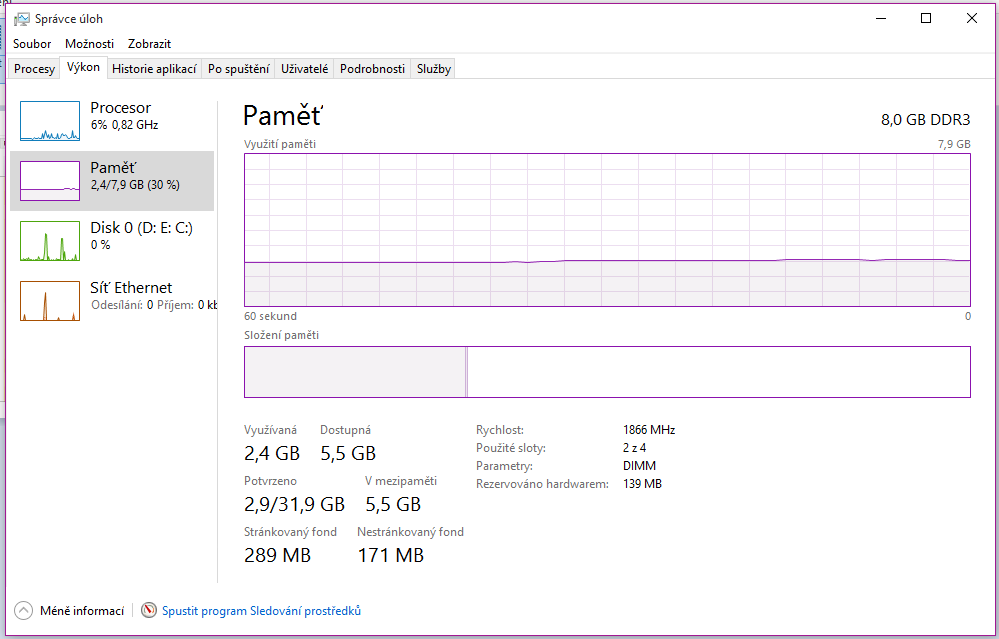
Task: Switch to the Procesy tab
Action: click(35, 69)
